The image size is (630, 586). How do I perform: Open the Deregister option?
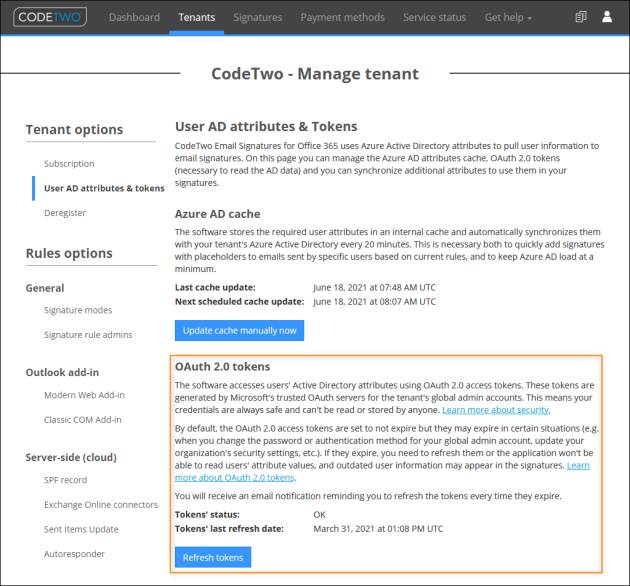click(65, 213)
